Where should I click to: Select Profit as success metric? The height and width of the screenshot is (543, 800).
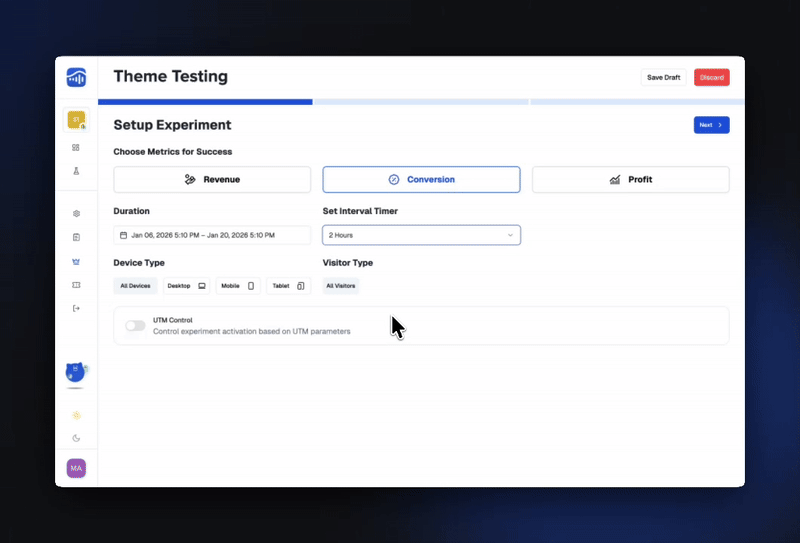tap(631, 180)
